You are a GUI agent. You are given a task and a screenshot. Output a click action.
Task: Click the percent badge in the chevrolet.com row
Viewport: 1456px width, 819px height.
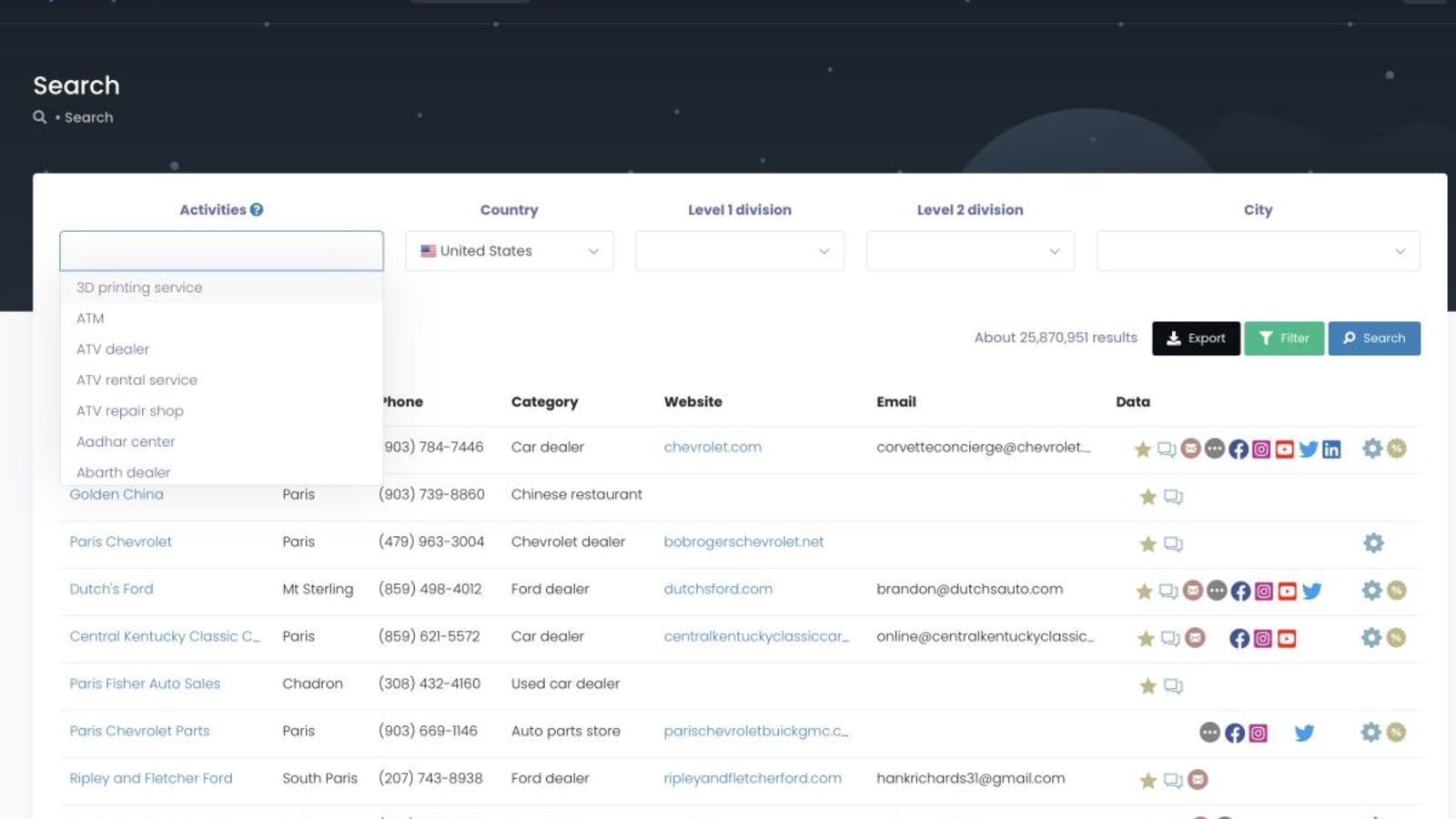(1397, 448)
